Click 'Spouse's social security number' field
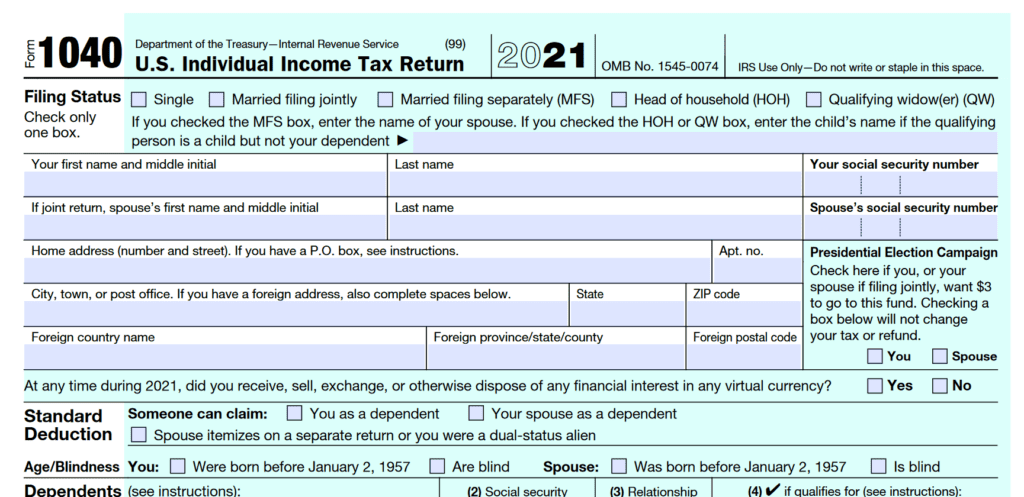Viewport: 1024px width, 497px height. coord(901,227)
